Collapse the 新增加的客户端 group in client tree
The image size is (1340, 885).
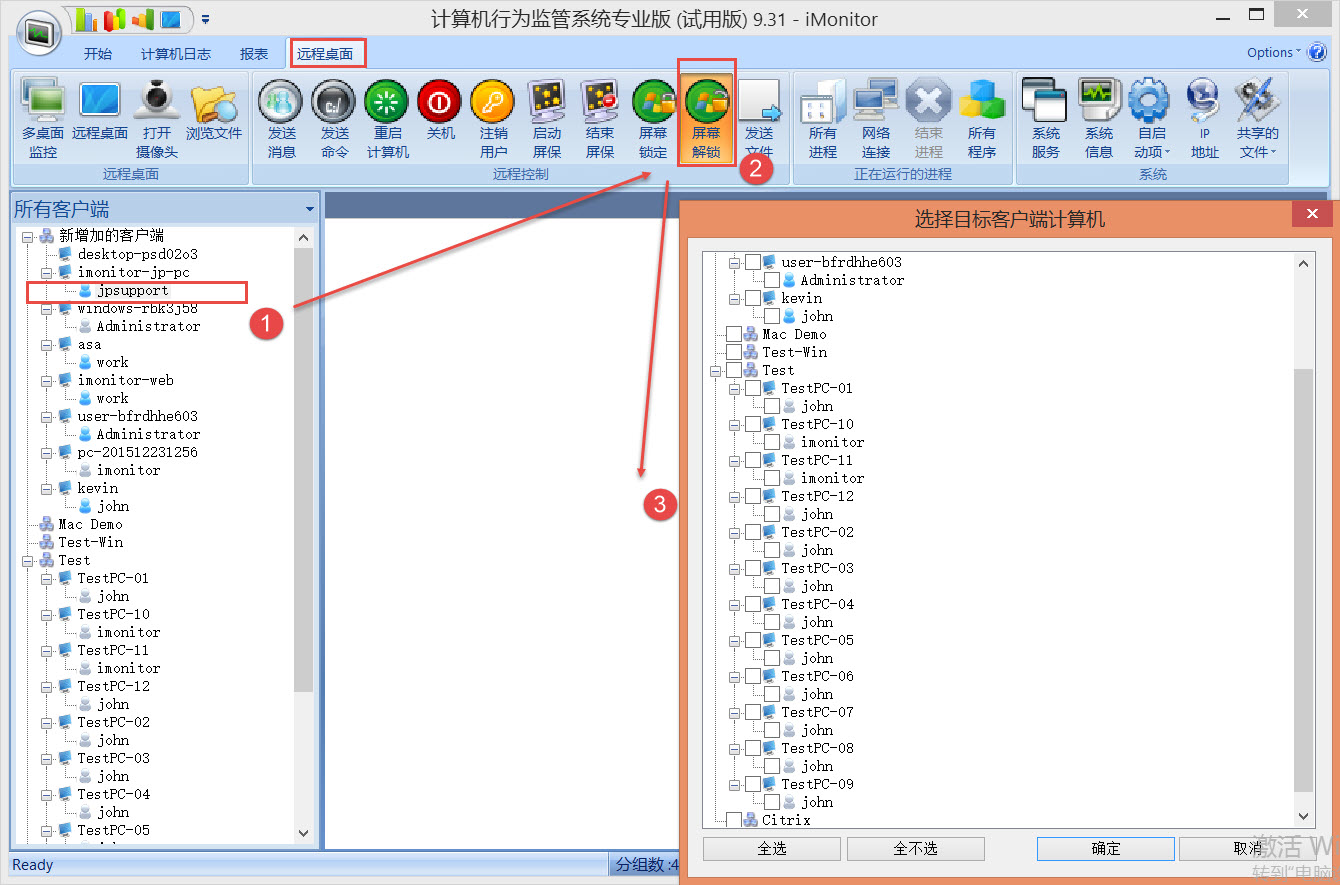[x=27, y=236]
